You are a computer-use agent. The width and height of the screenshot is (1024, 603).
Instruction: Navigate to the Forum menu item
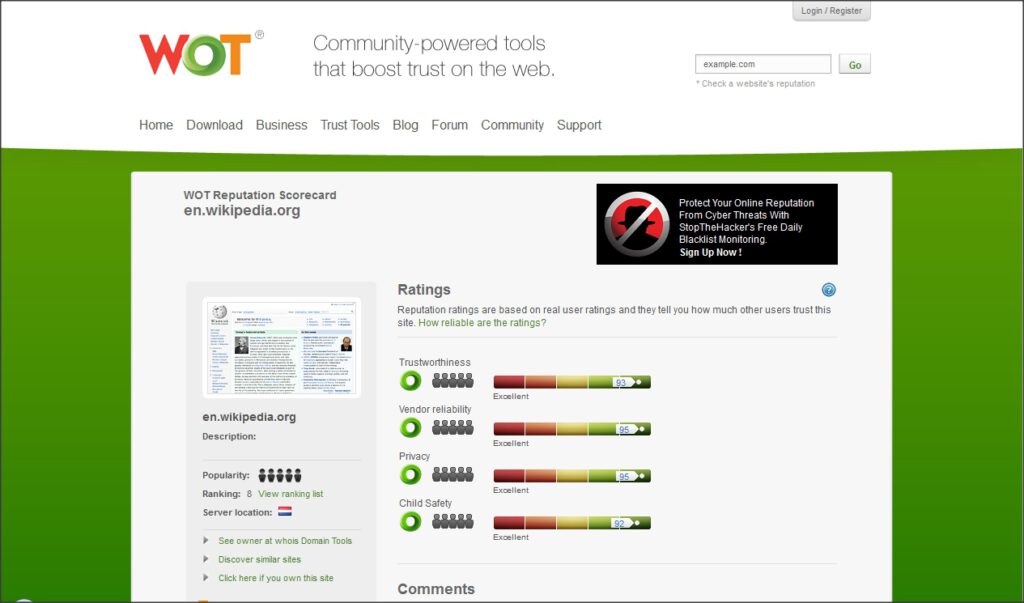tap(450, 125)
